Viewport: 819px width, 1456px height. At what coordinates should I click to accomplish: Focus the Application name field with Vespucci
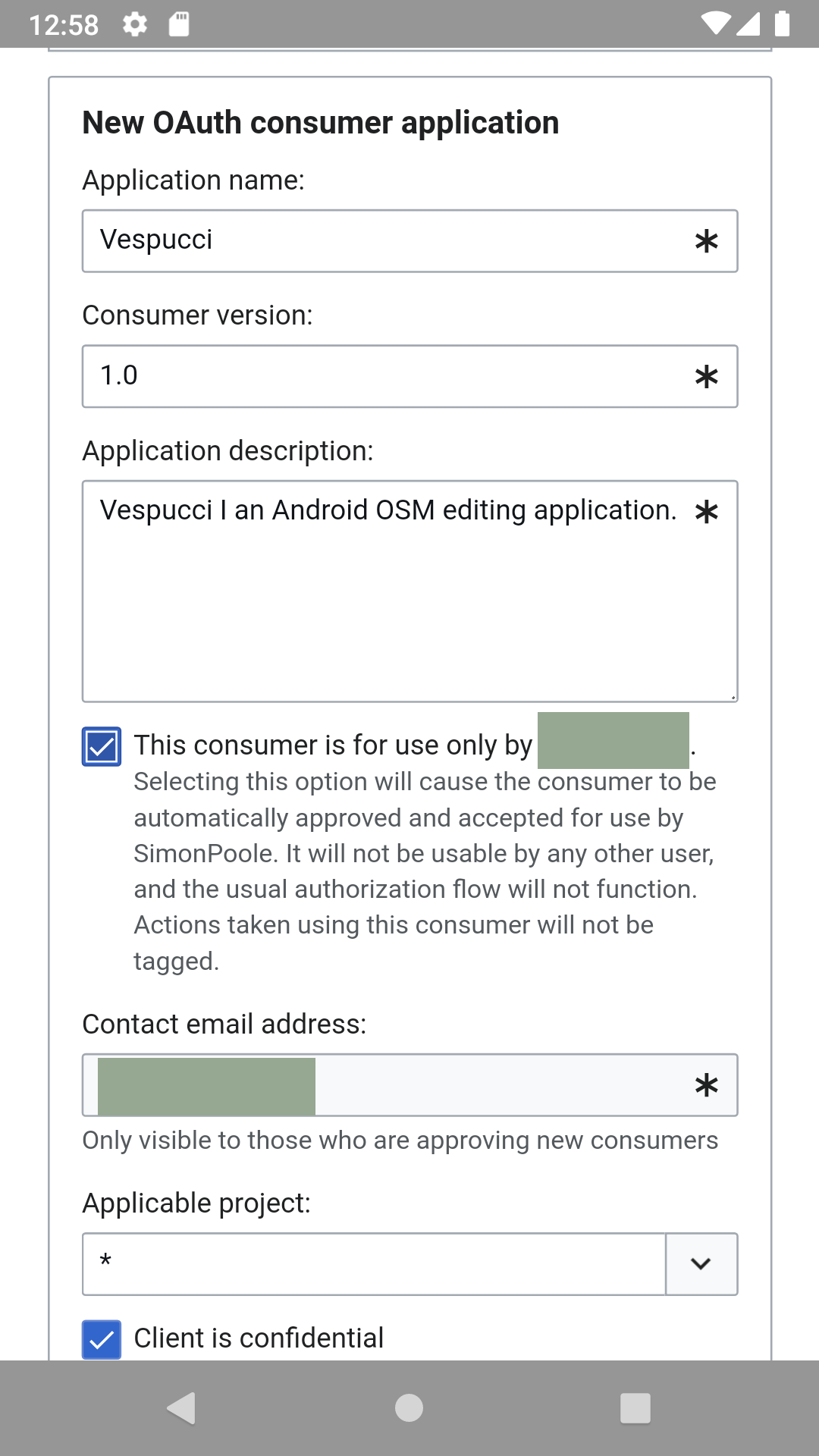(x=379, y=241)
